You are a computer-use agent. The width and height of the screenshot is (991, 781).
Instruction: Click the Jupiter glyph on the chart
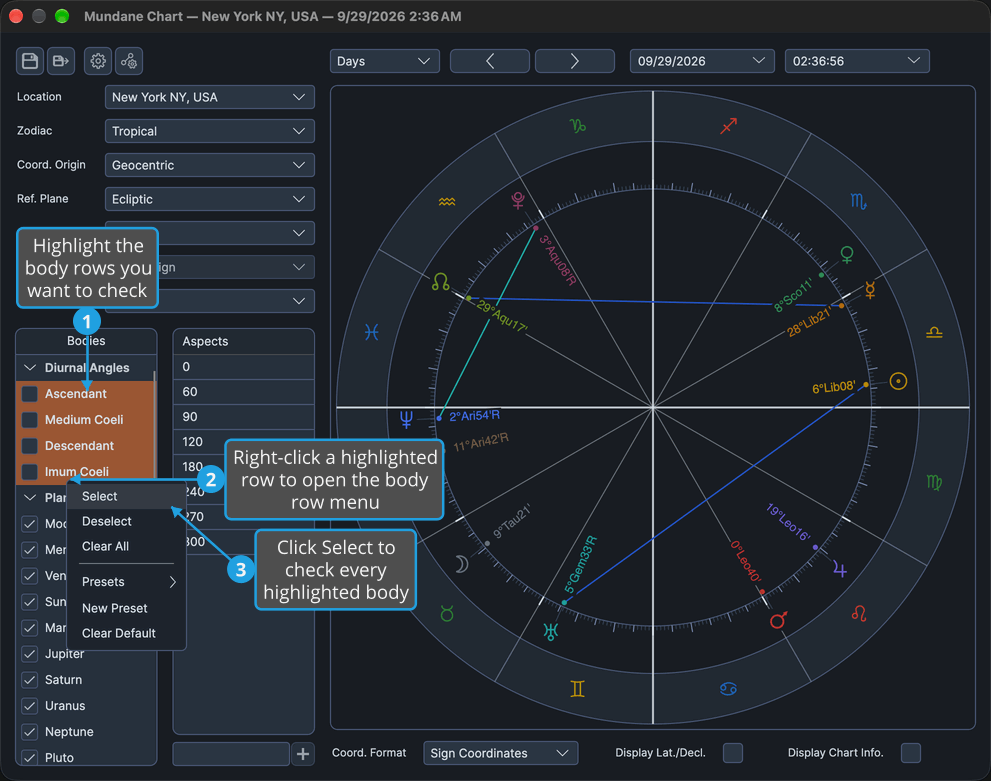tap(839, 569)
